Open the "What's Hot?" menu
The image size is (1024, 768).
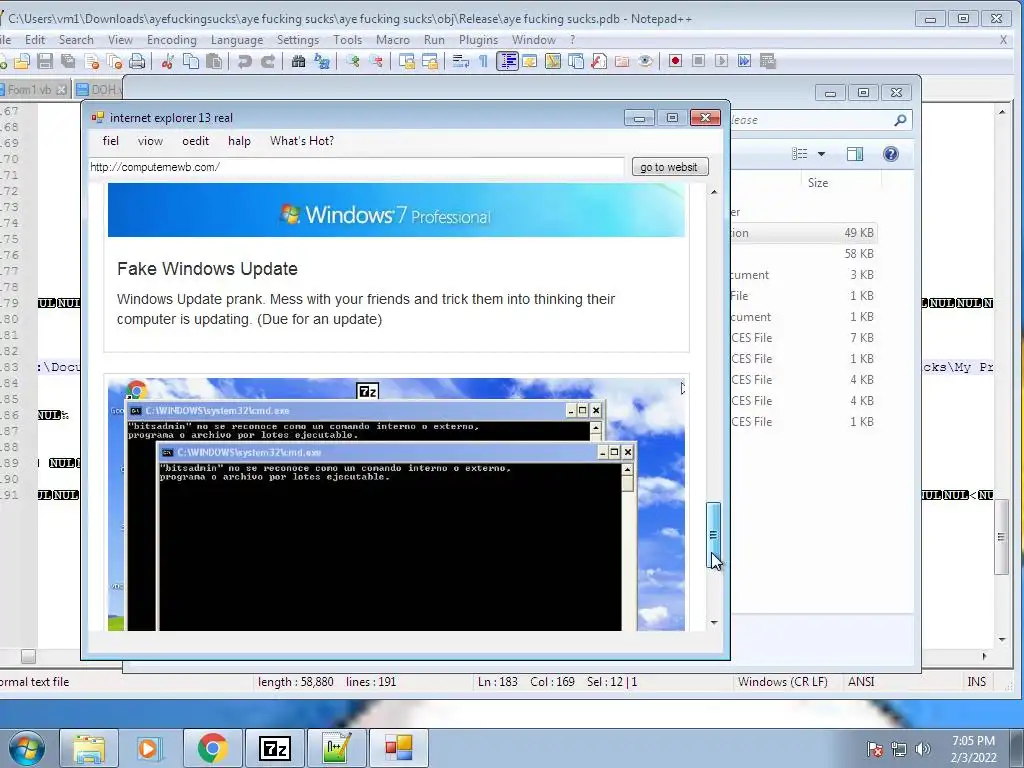pyautogui.click(x=302, y=141)
